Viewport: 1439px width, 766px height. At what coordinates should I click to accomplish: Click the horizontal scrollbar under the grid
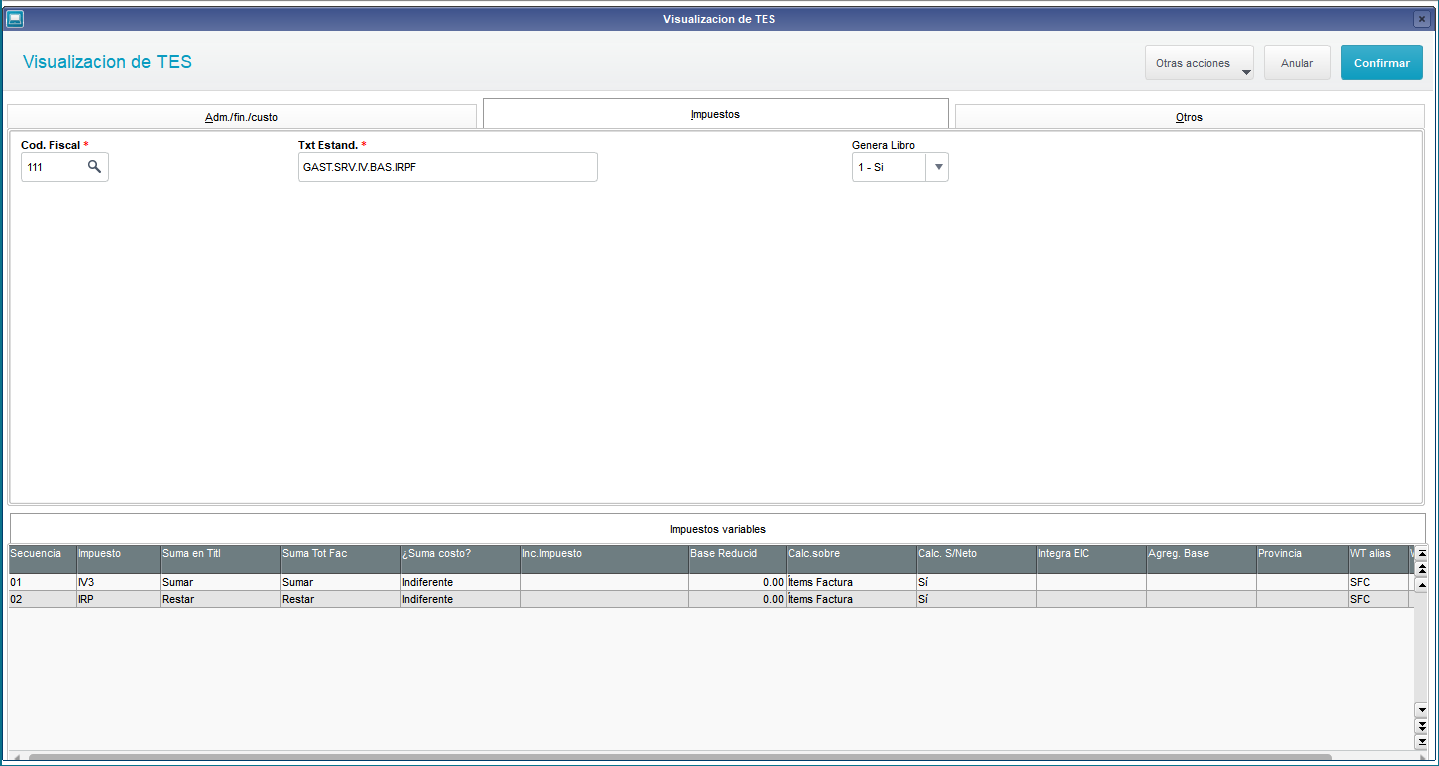point(680,758)
